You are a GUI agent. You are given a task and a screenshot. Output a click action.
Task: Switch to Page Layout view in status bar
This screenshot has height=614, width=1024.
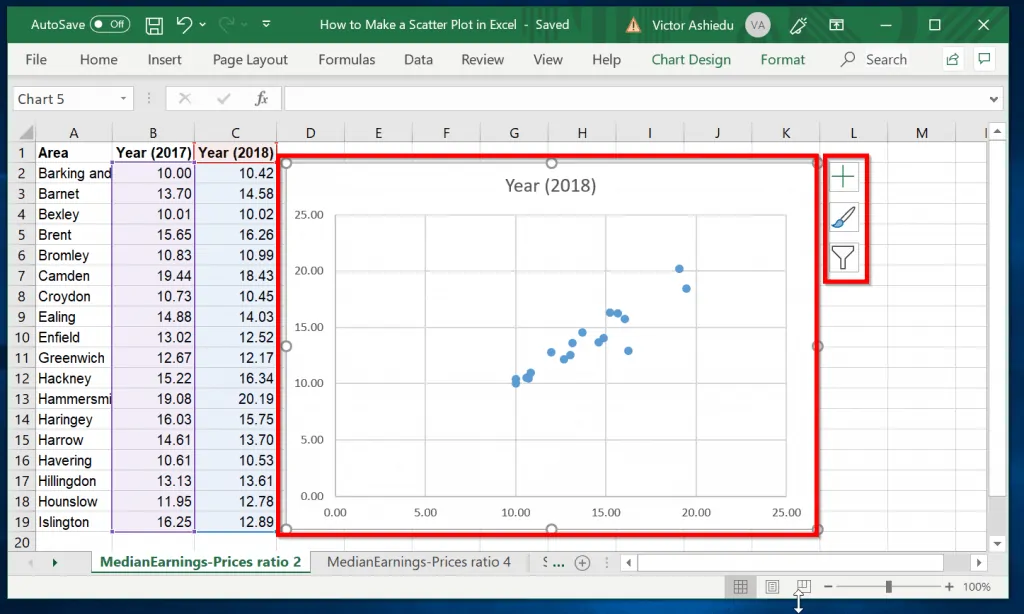(772, 587)
